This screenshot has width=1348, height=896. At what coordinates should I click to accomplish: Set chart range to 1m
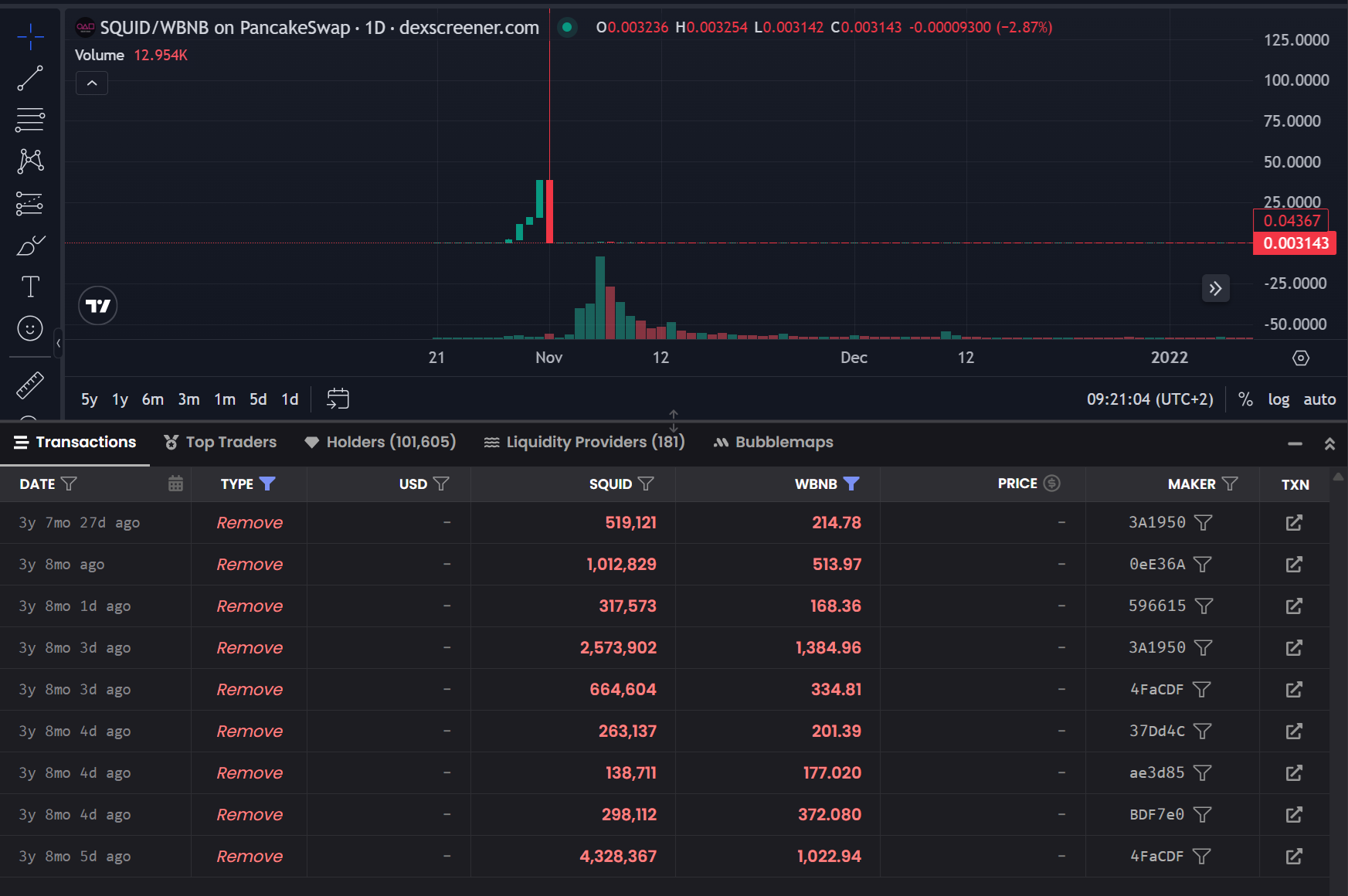(225, 399)
